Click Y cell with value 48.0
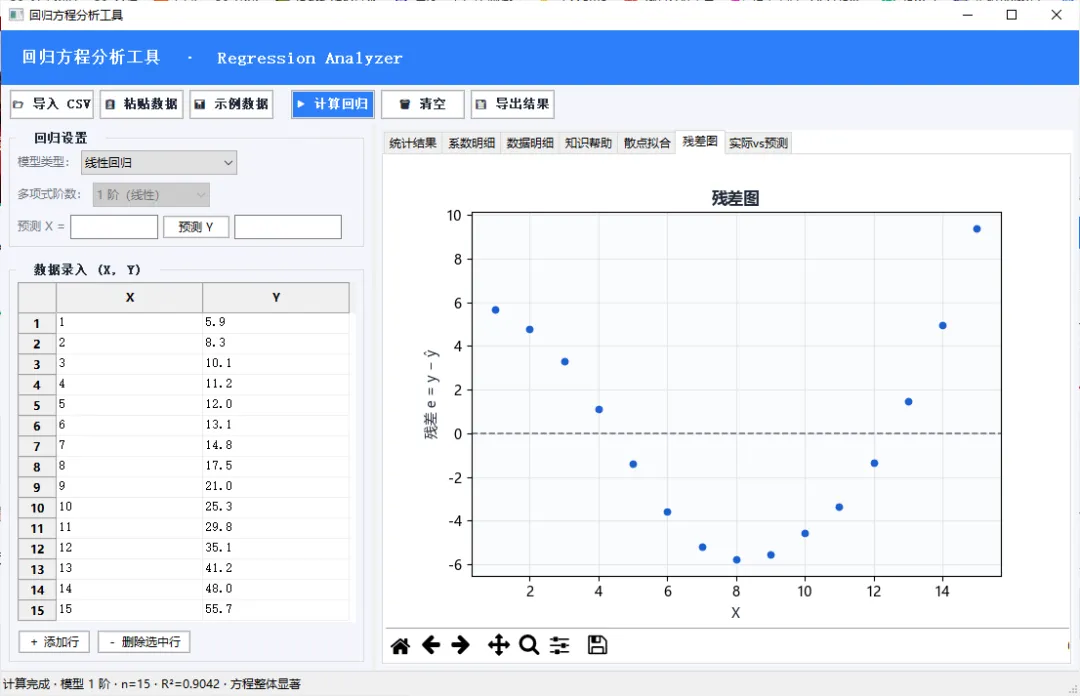 pos(276,589)
